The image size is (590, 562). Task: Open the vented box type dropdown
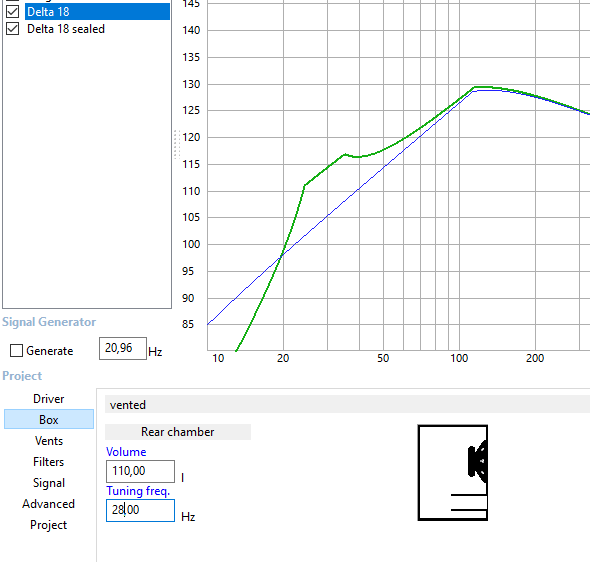click(347, 404)
